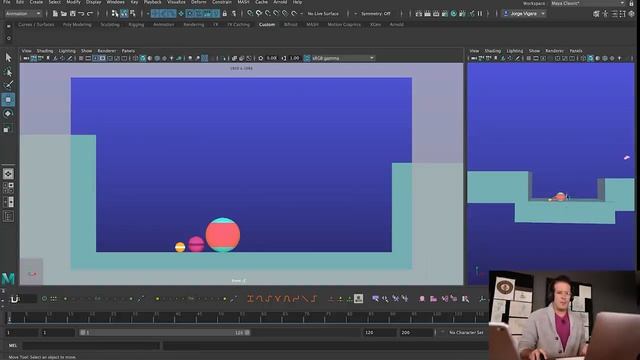640x360 pixels.
Task: Select the Scale tool in toolbox
Action: (7, 129)
